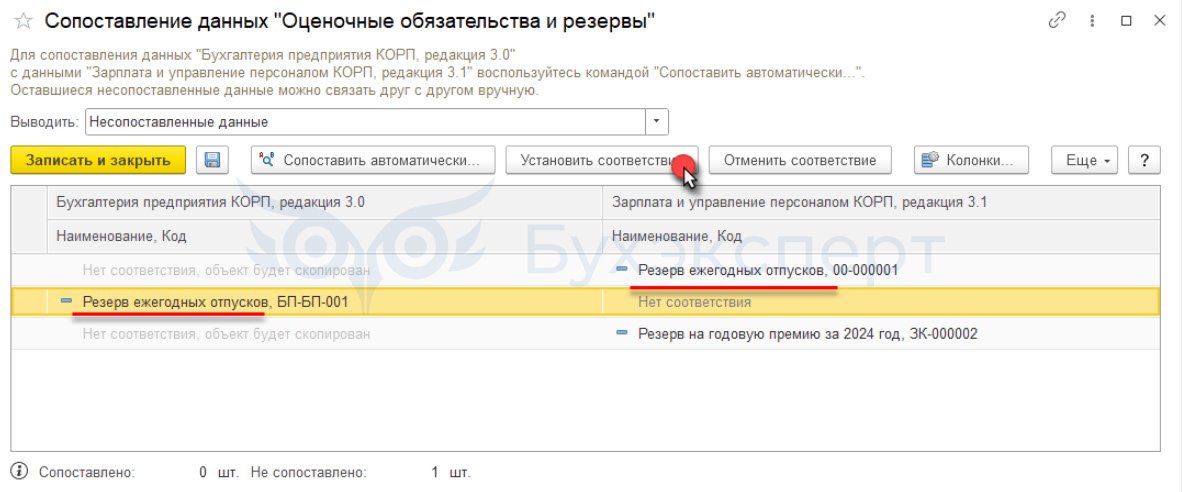
Task: Click the row icon of Резерв ежегодных отпусков, 00-000001
Action: (x=622, y=269)
